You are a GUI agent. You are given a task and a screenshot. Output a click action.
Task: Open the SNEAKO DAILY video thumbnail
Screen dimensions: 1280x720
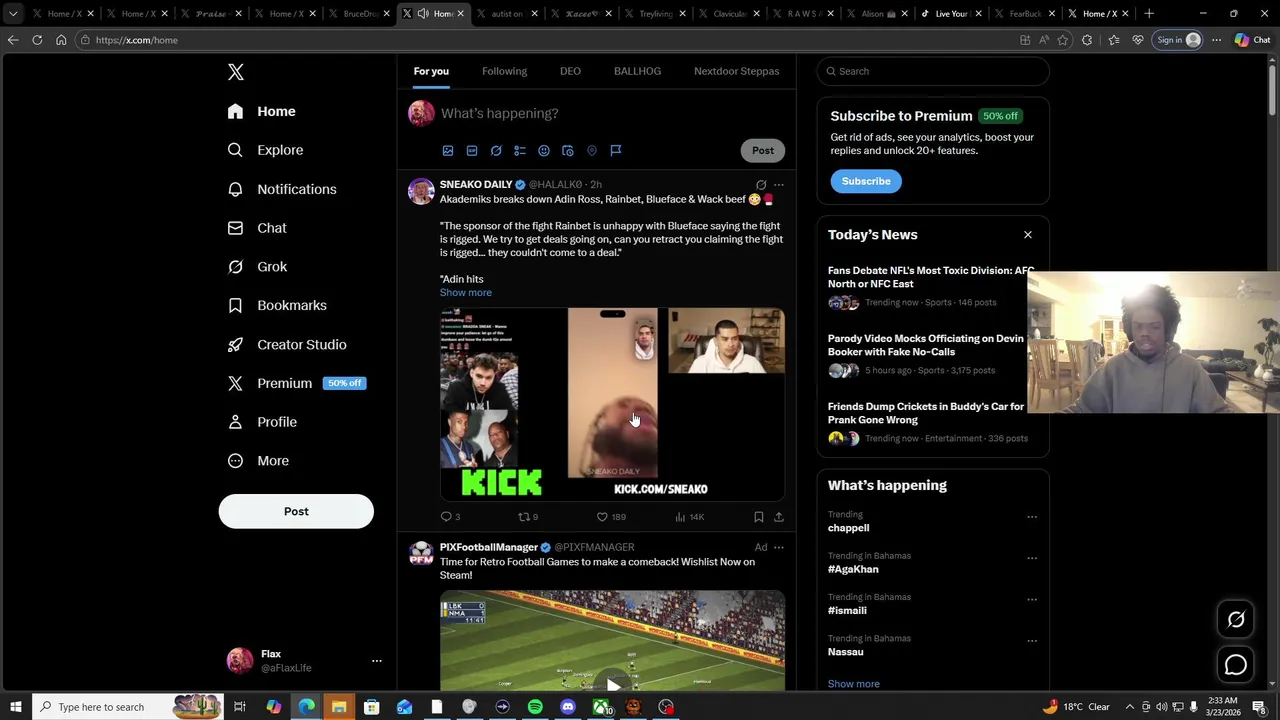pyautogui.click(x=612, y=403)
